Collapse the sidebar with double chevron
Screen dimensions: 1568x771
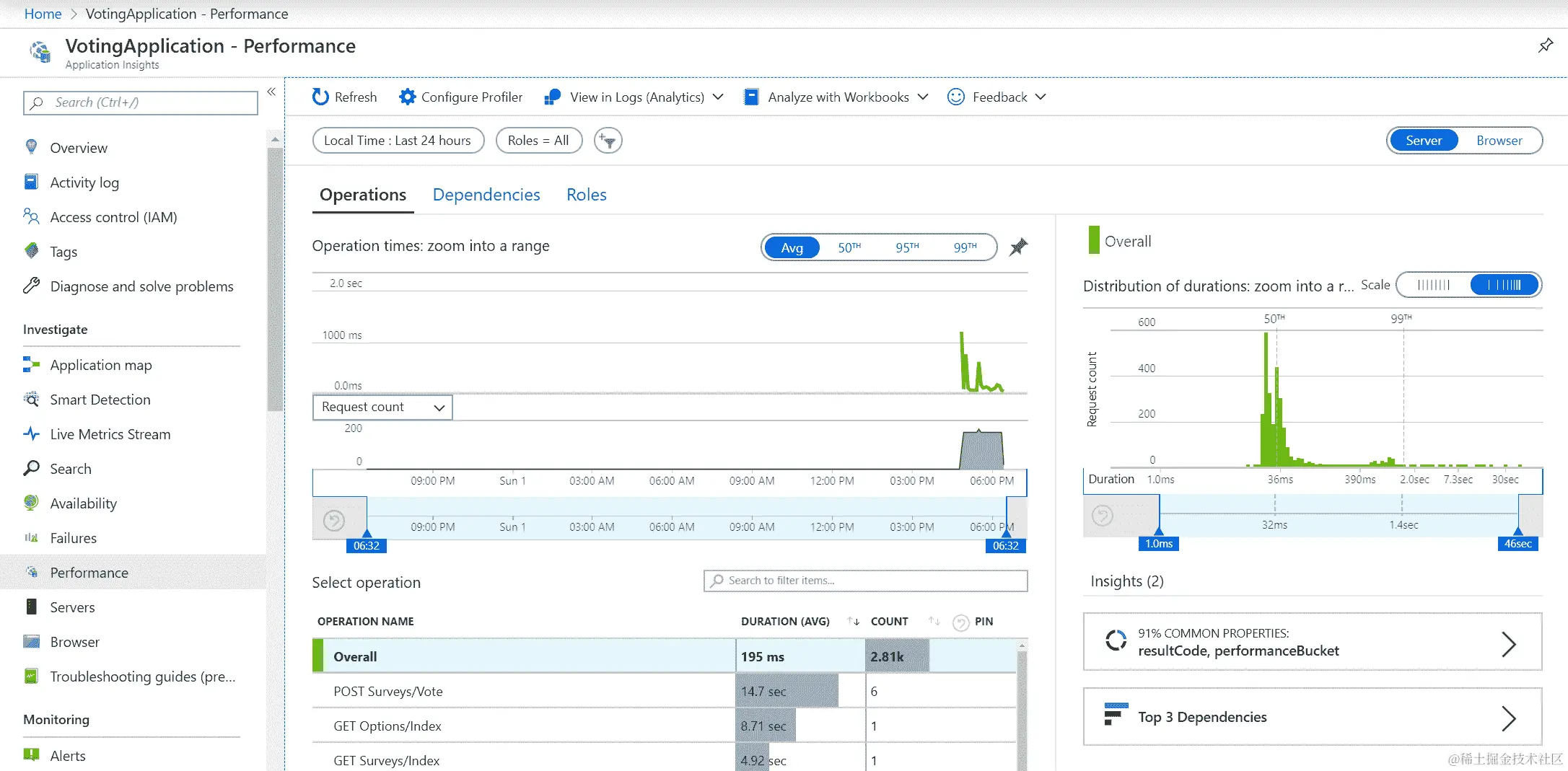tap(271, 92)
